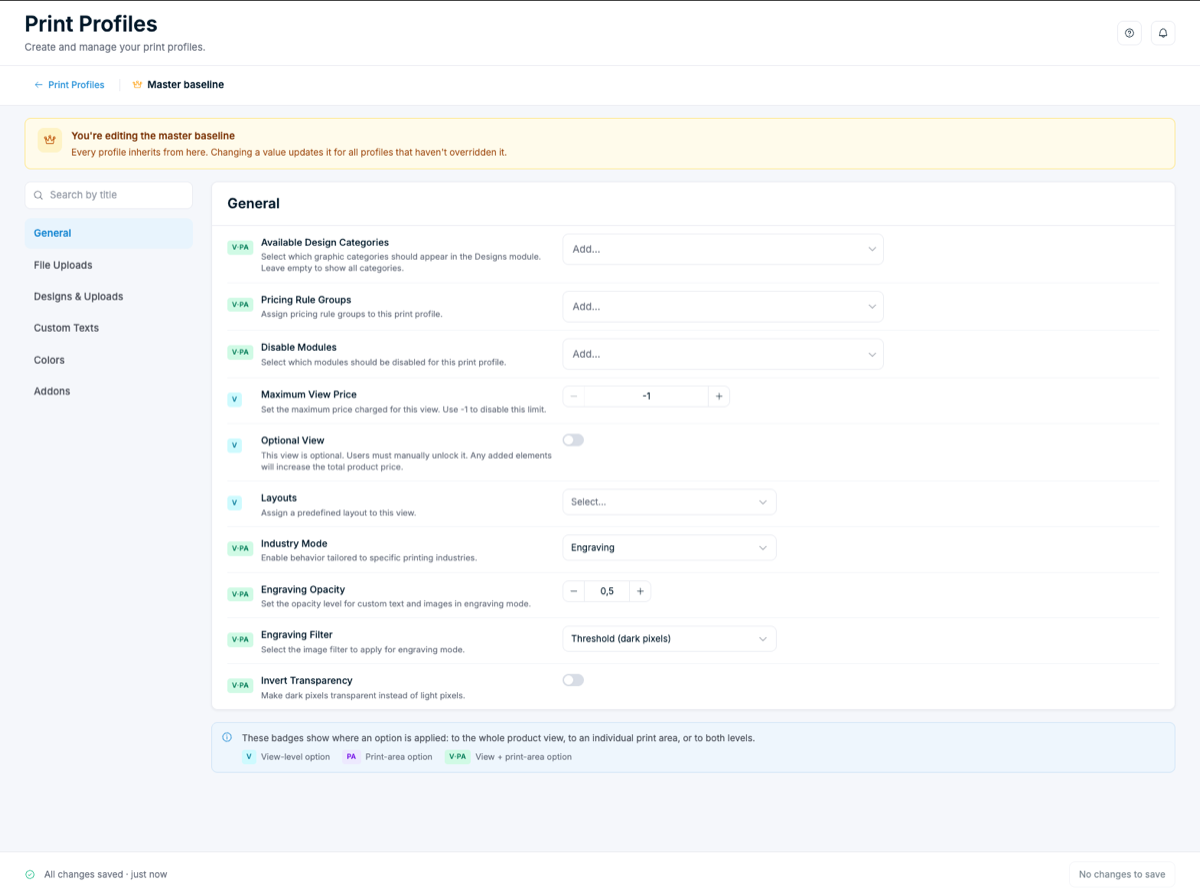Click the V badge for View-level option legend

click(249, 757)
